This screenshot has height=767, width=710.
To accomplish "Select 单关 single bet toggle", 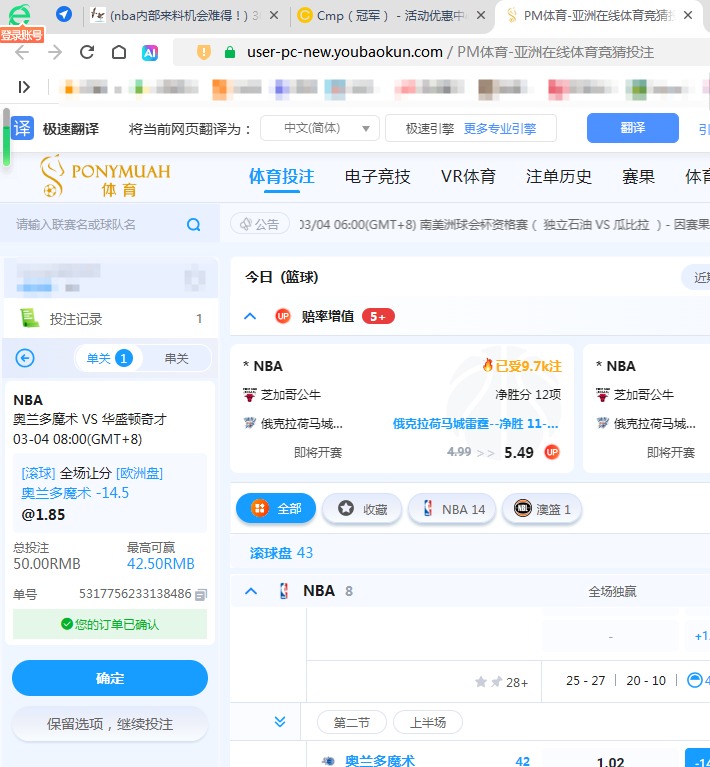I will [x=109, y=359].
